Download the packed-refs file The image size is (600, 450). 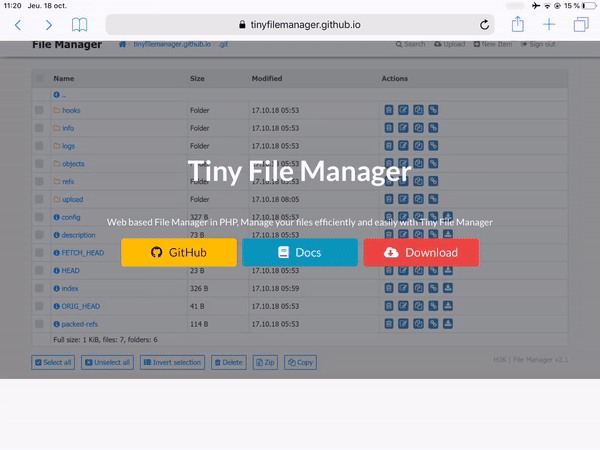click(x=448, y=324)
